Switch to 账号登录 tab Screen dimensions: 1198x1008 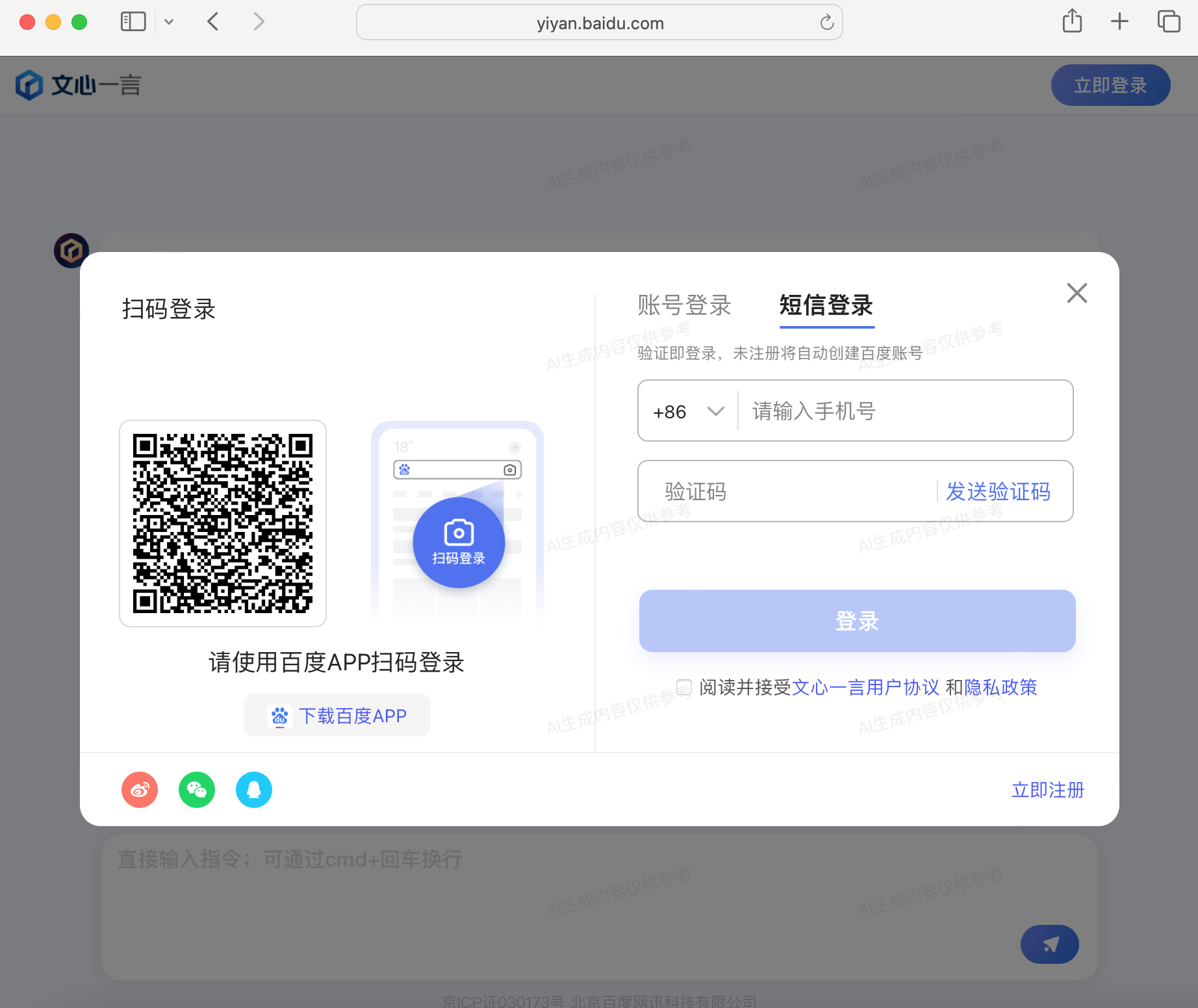(x=684, y=305)
